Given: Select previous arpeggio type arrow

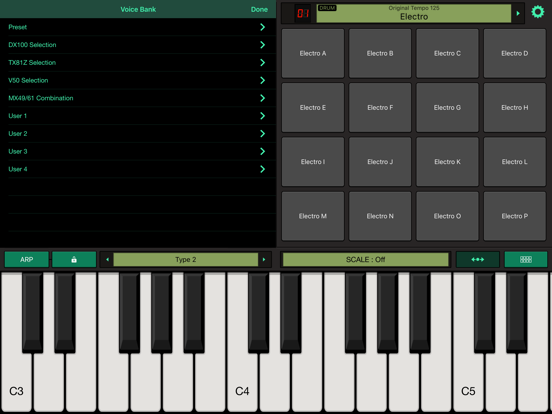Looking at the screenshot, I should (x=107, y=259).
